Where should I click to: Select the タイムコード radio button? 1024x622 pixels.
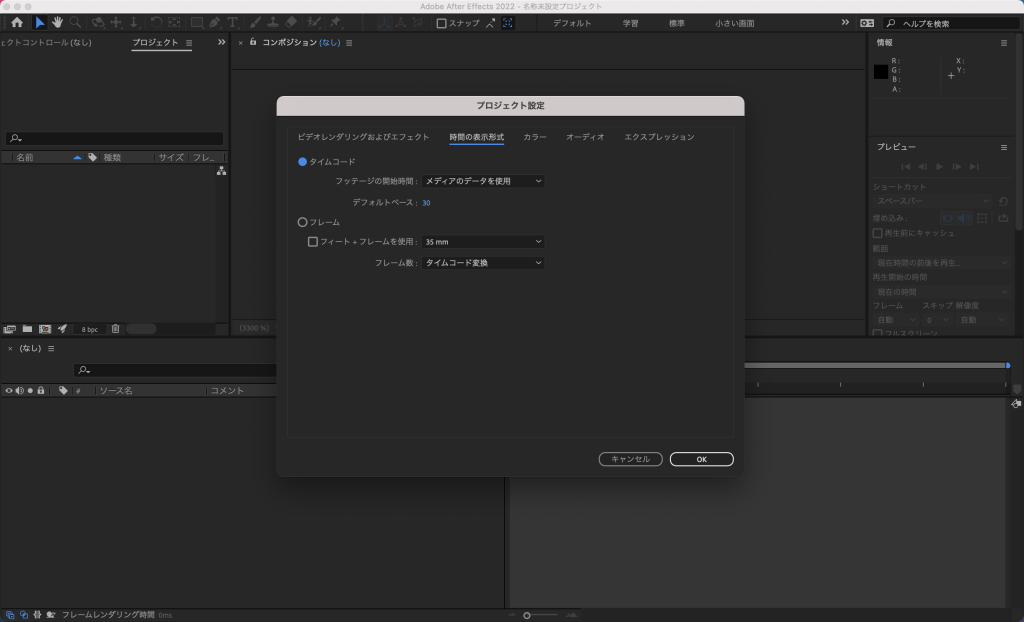303,162
